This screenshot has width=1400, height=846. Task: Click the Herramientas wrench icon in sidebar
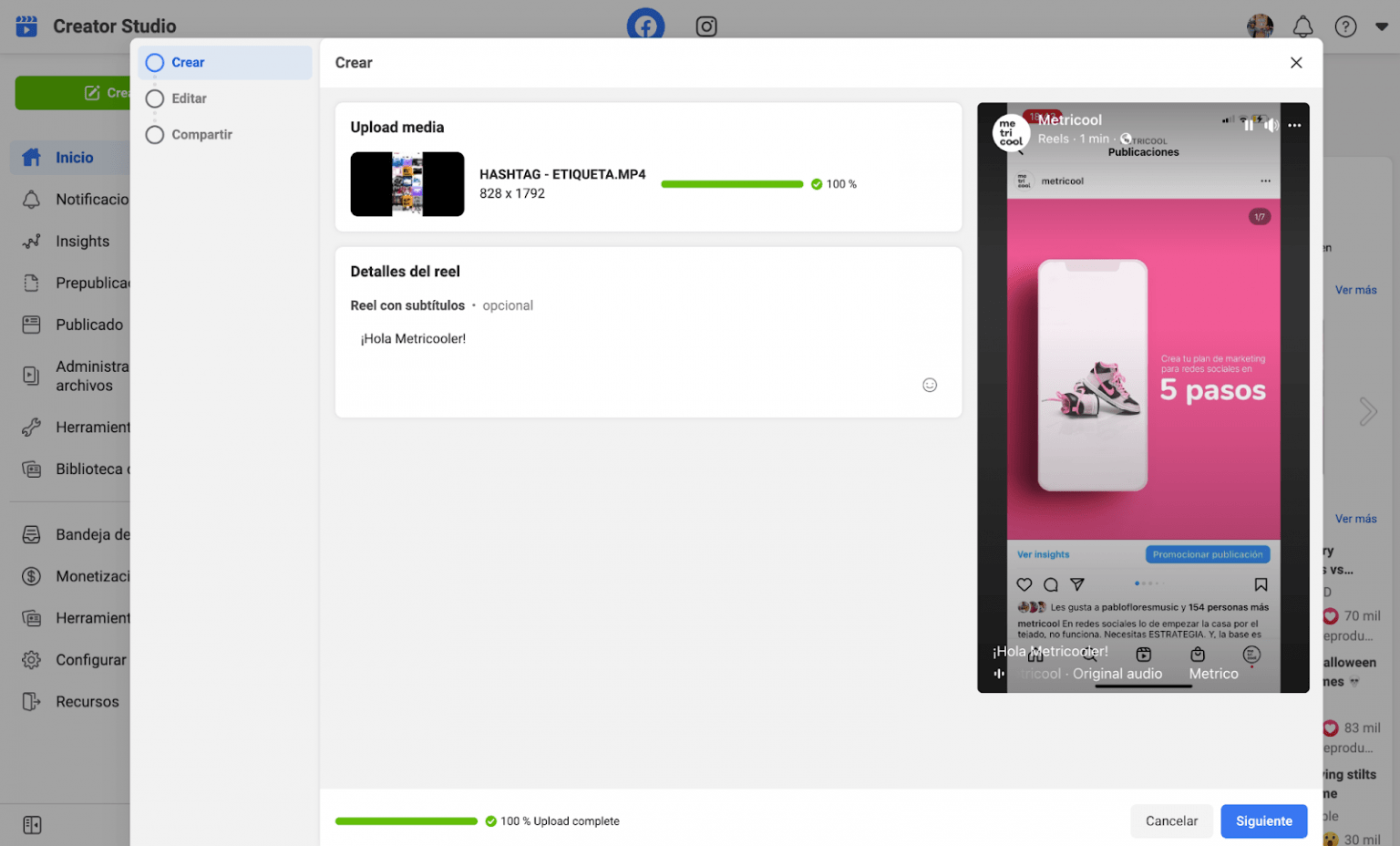[32, 427]
